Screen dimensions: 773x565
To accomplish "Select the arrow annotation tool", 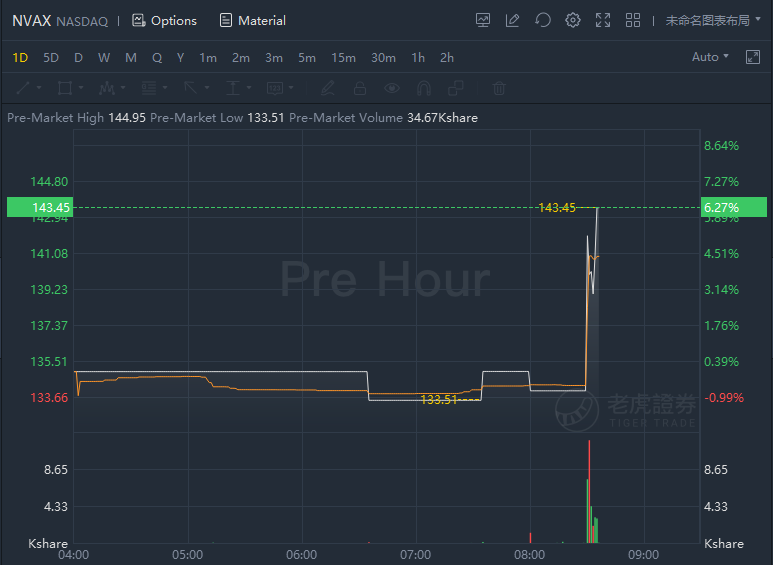I will click(x=190, y=88).
